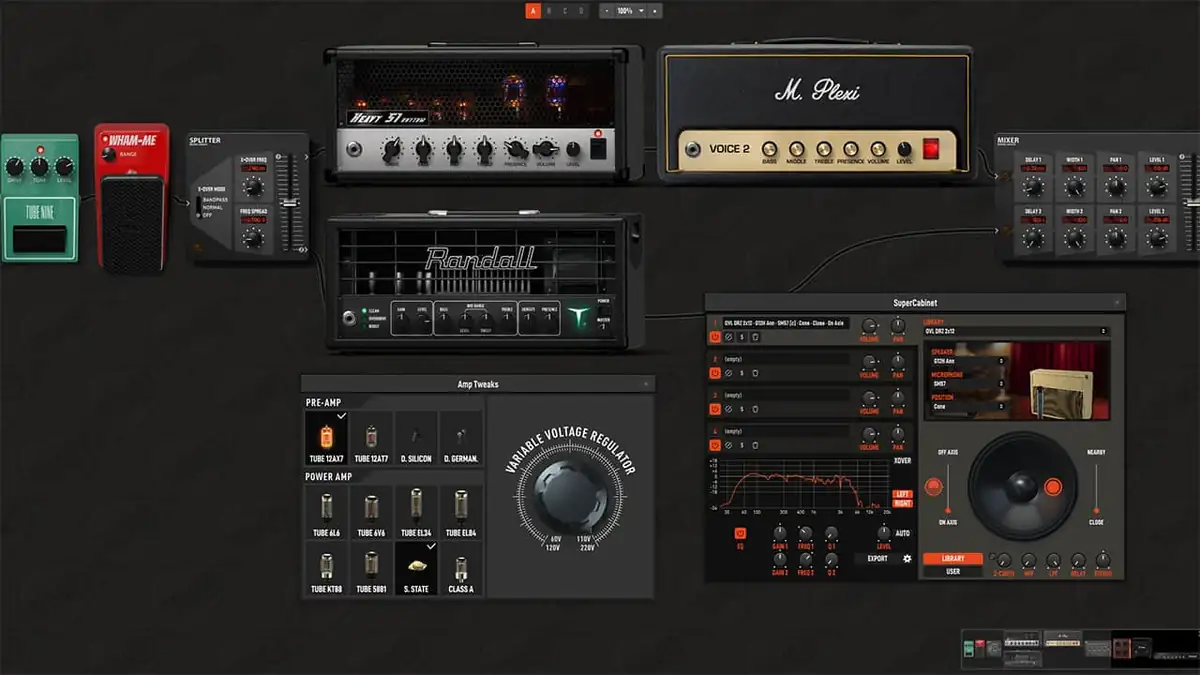Switch crossover output to RIGHT

pyautogui.click(x=902, y=504)
